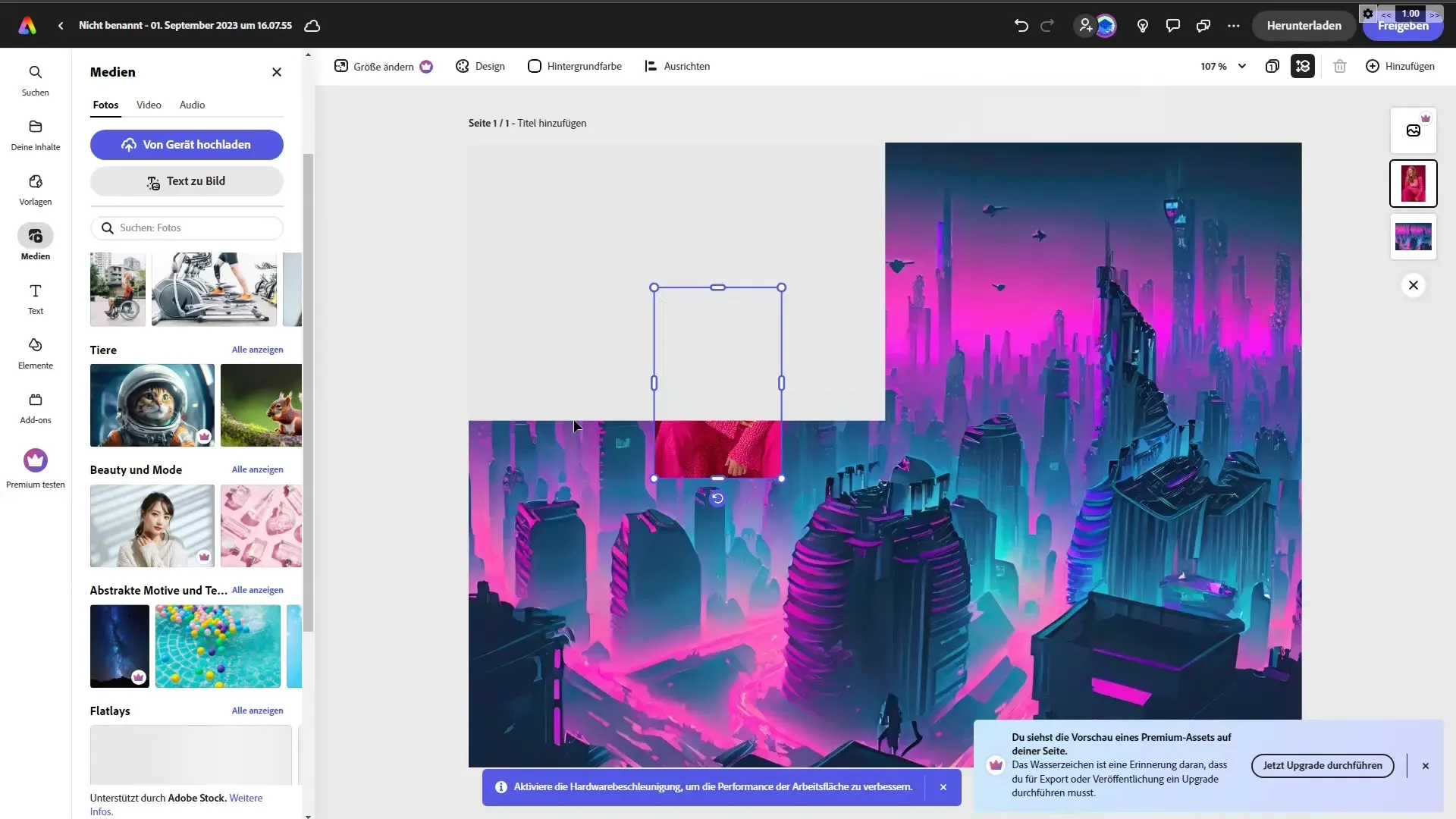Click the lightbulb tips icon
Viewport: 1456px width, 819px height.
pyautogui.click(x=1143, y=26)
